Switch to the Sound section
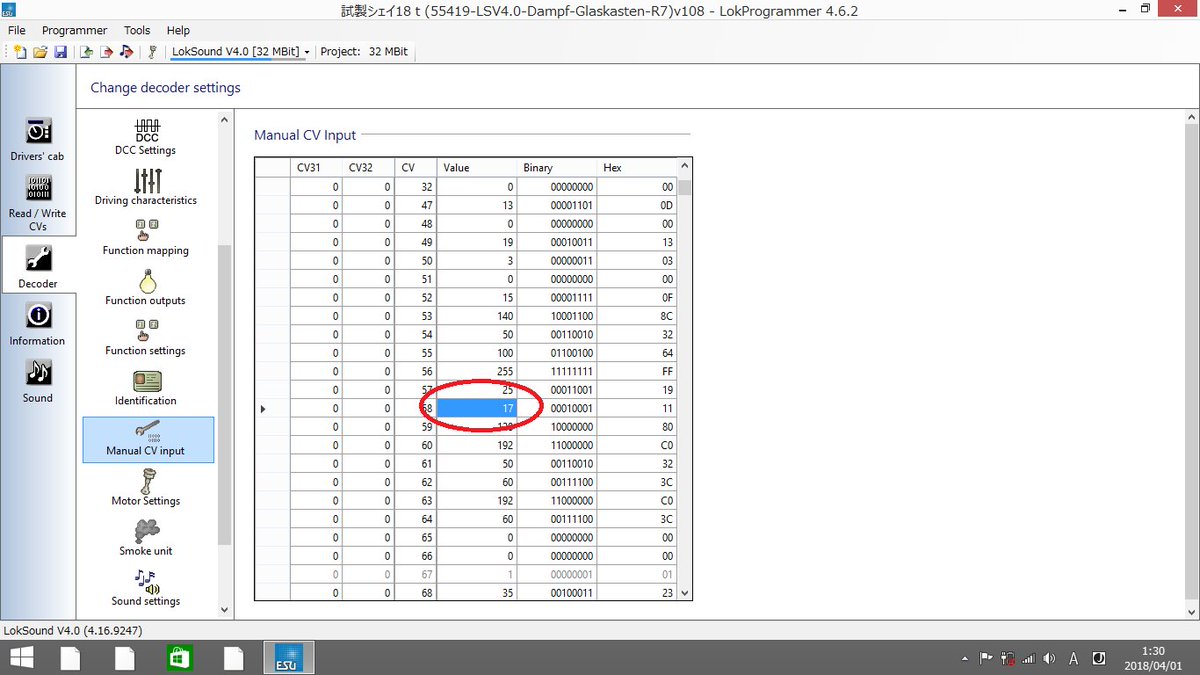The height and width of the screenshot is (675, 1200). (37, 382)
